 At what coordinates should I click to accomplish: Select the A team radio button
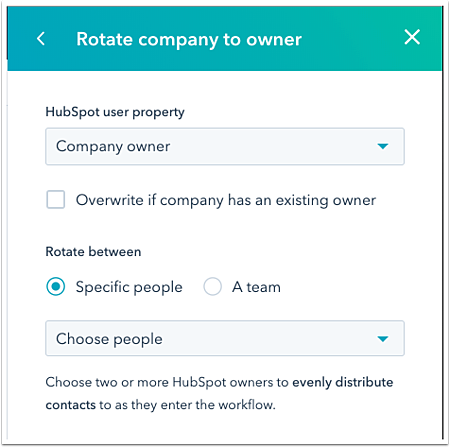(212, 287)
